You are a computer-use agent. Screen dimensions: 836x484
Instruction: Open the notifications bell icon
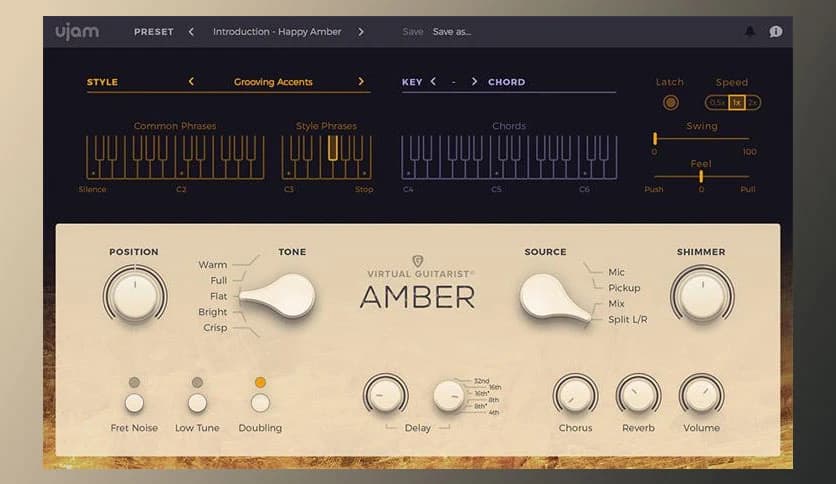(750, 31)
